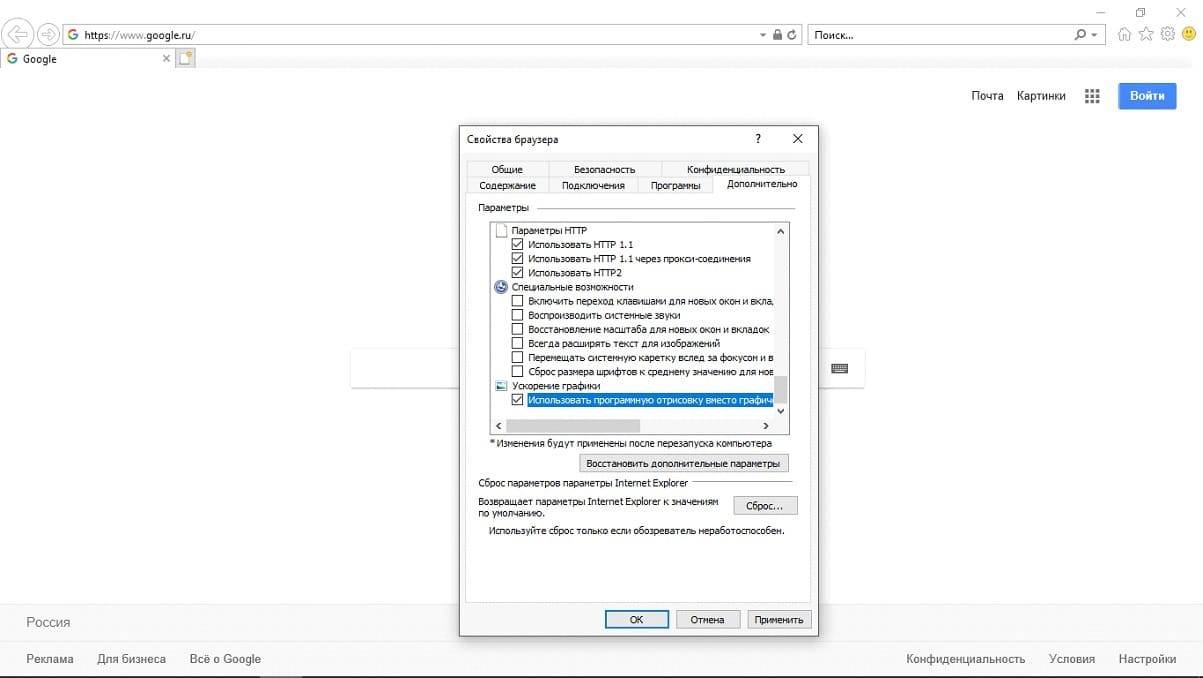The width and height of the screenshot is (1203, 678).
Task: Enable 'Воспроизводить системные звуки' checkbox
Action: tap(517, 315)
